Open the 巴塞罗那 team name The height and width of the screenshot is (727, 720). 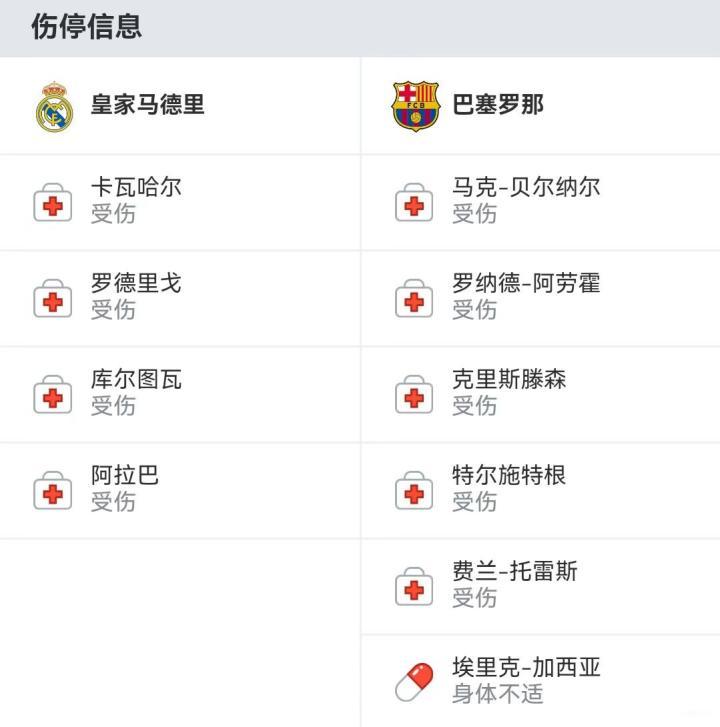(x=498, y=105)
